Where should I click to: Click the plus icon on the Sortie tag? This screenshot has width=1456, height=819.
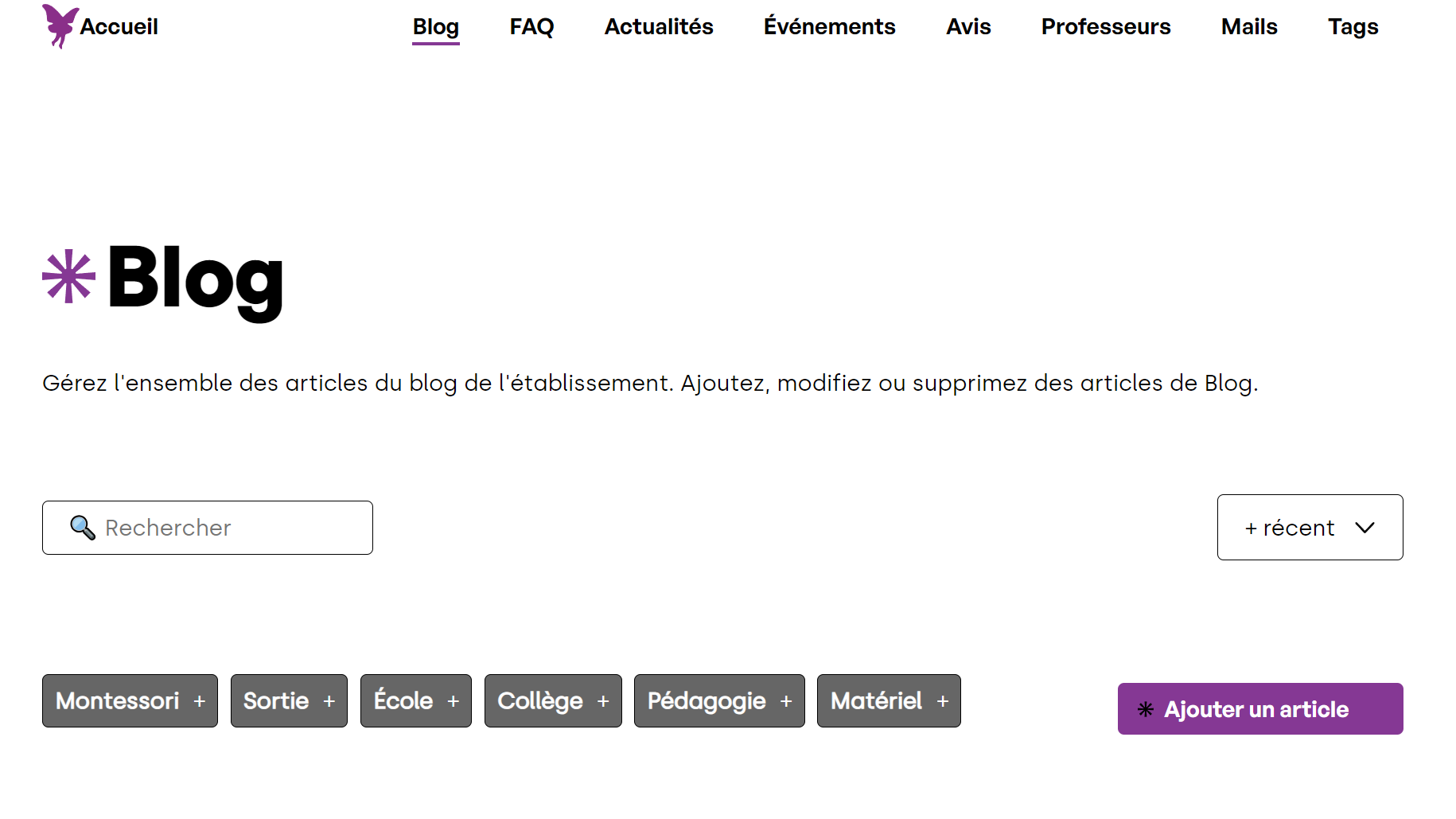click(x=329, y=701)
